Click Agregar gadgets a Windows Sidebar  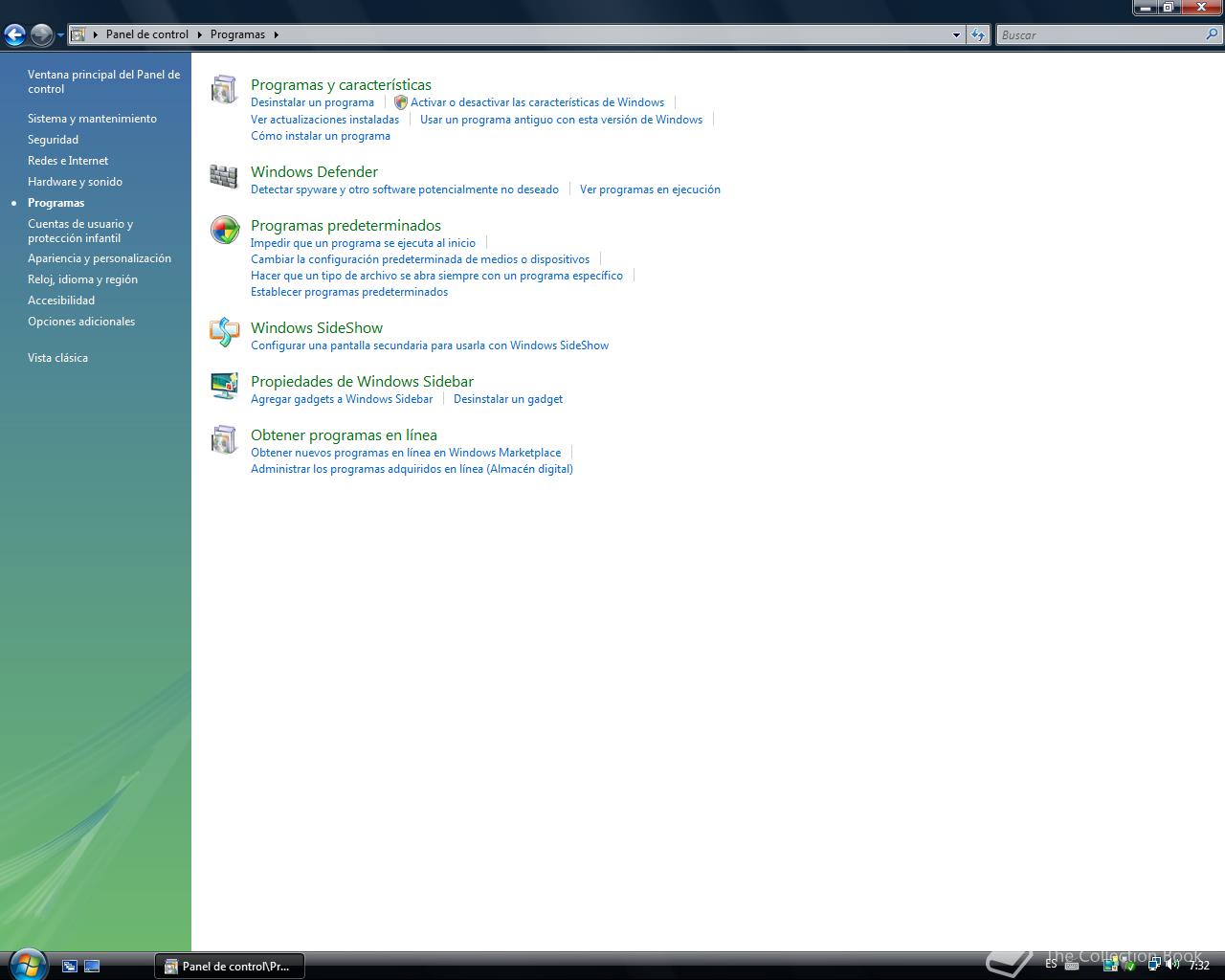point(342,399)
